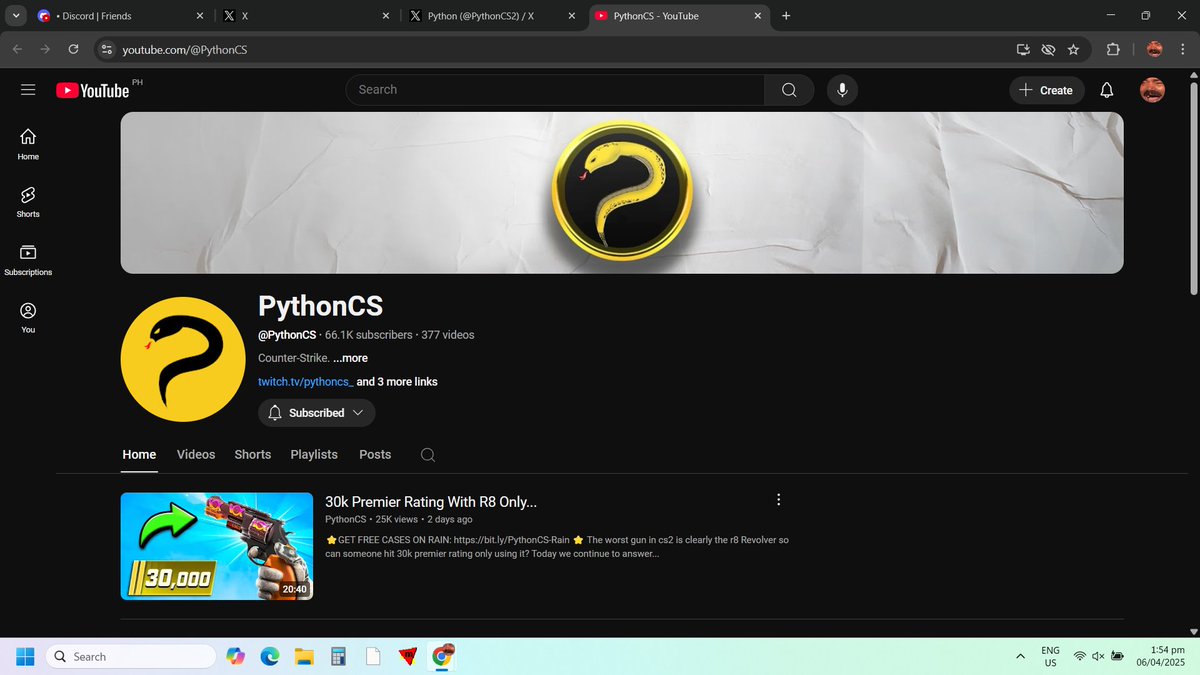Image resolution: width=1200 pixels, height=675 pixels.
Task: Show hidden icons chevron in system tray
Action: tap(1020, 656)
